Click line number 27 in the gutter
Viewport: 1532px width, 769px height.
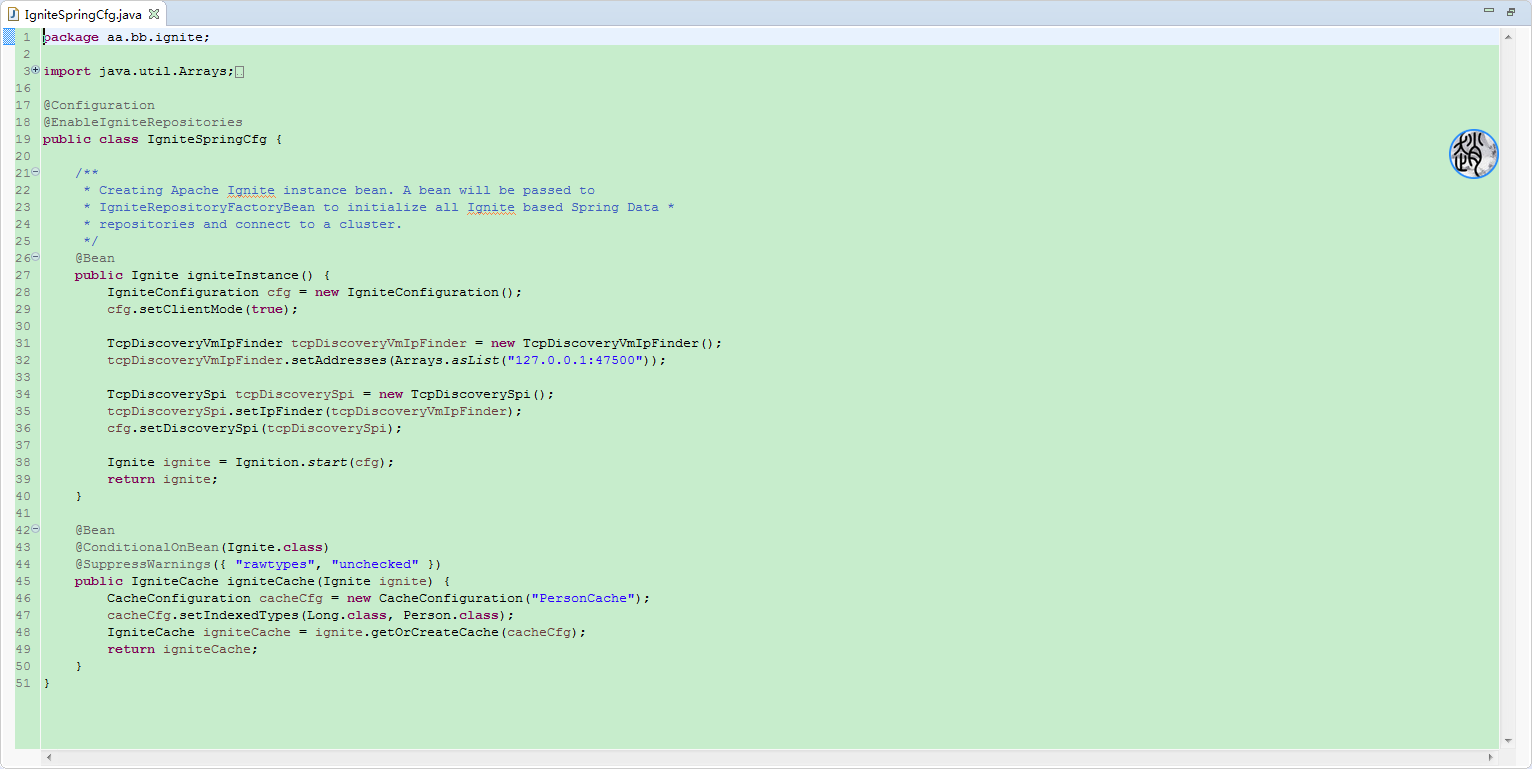tap(23, 274)
